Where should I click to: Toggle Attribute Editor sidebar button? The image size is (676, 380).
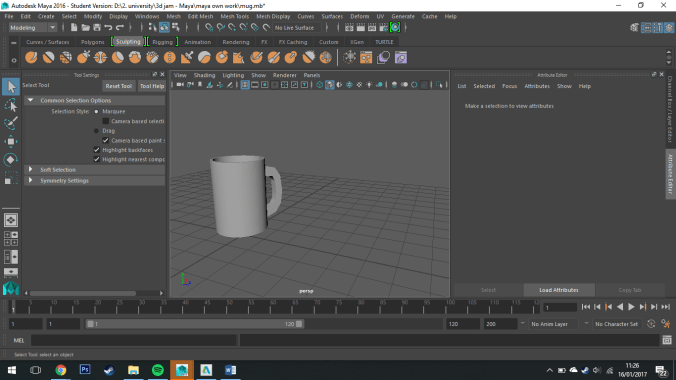click(x=645, y=28)
